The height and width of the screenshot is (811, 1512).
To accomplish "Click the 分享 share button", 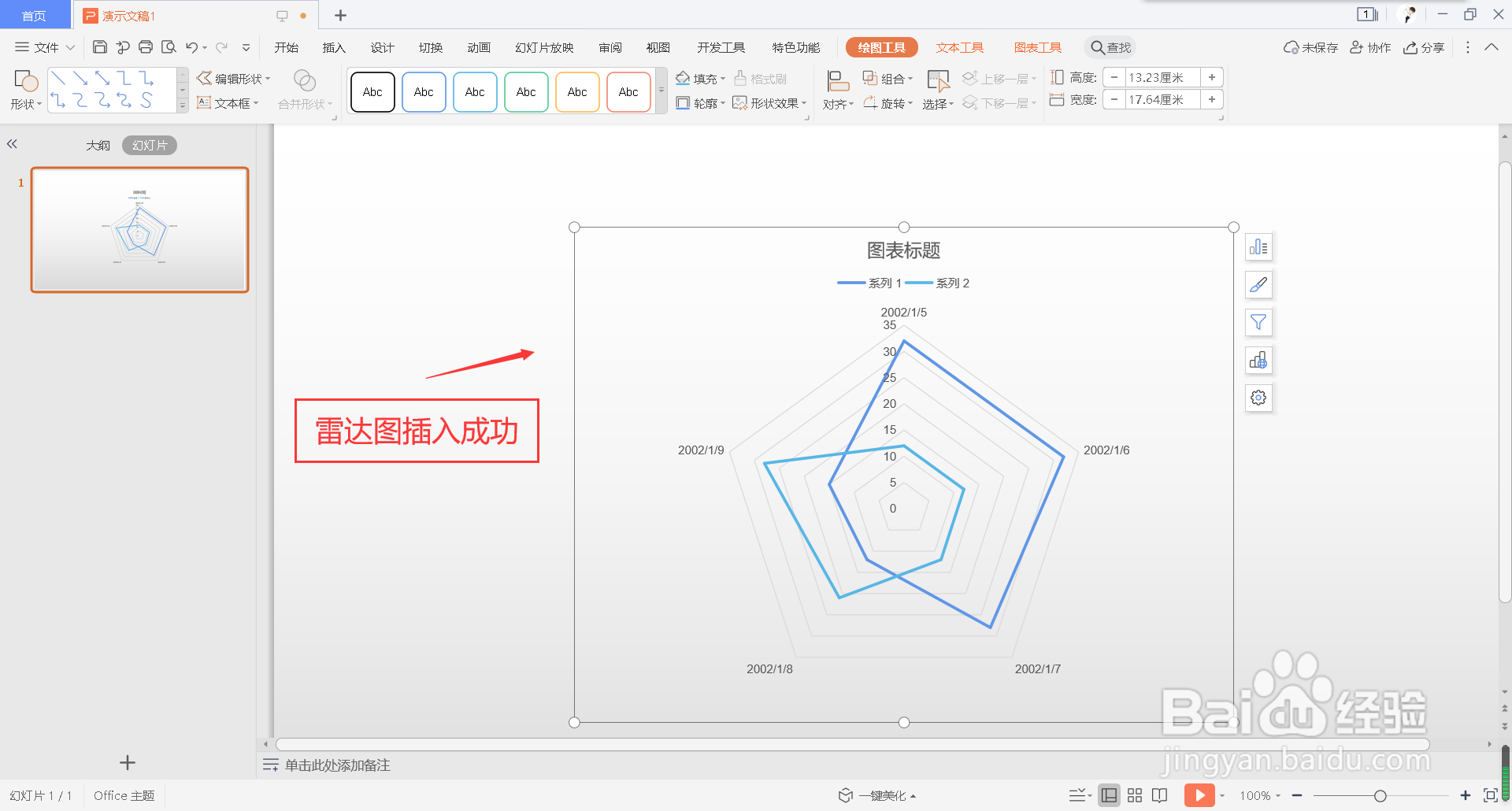I will (1424, 47).
